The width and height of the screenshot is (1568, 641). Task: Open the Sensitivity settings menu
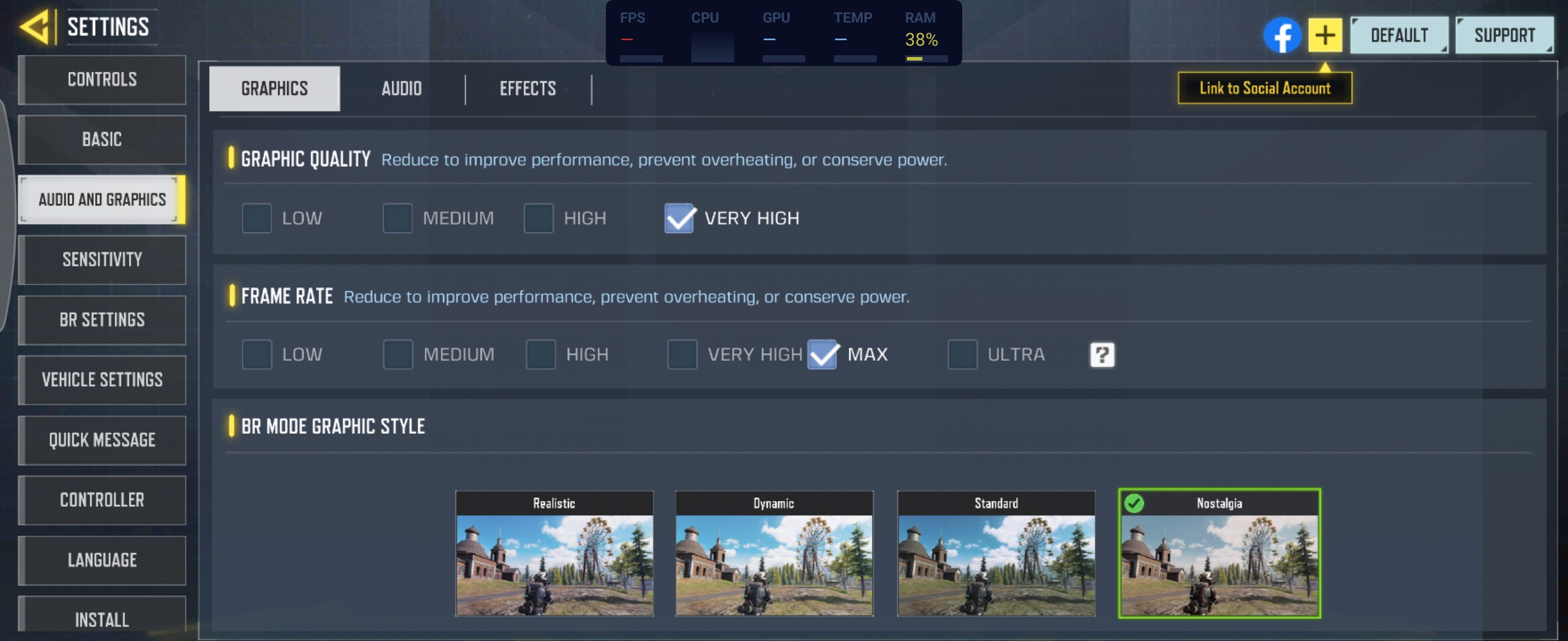click(102, 260)
